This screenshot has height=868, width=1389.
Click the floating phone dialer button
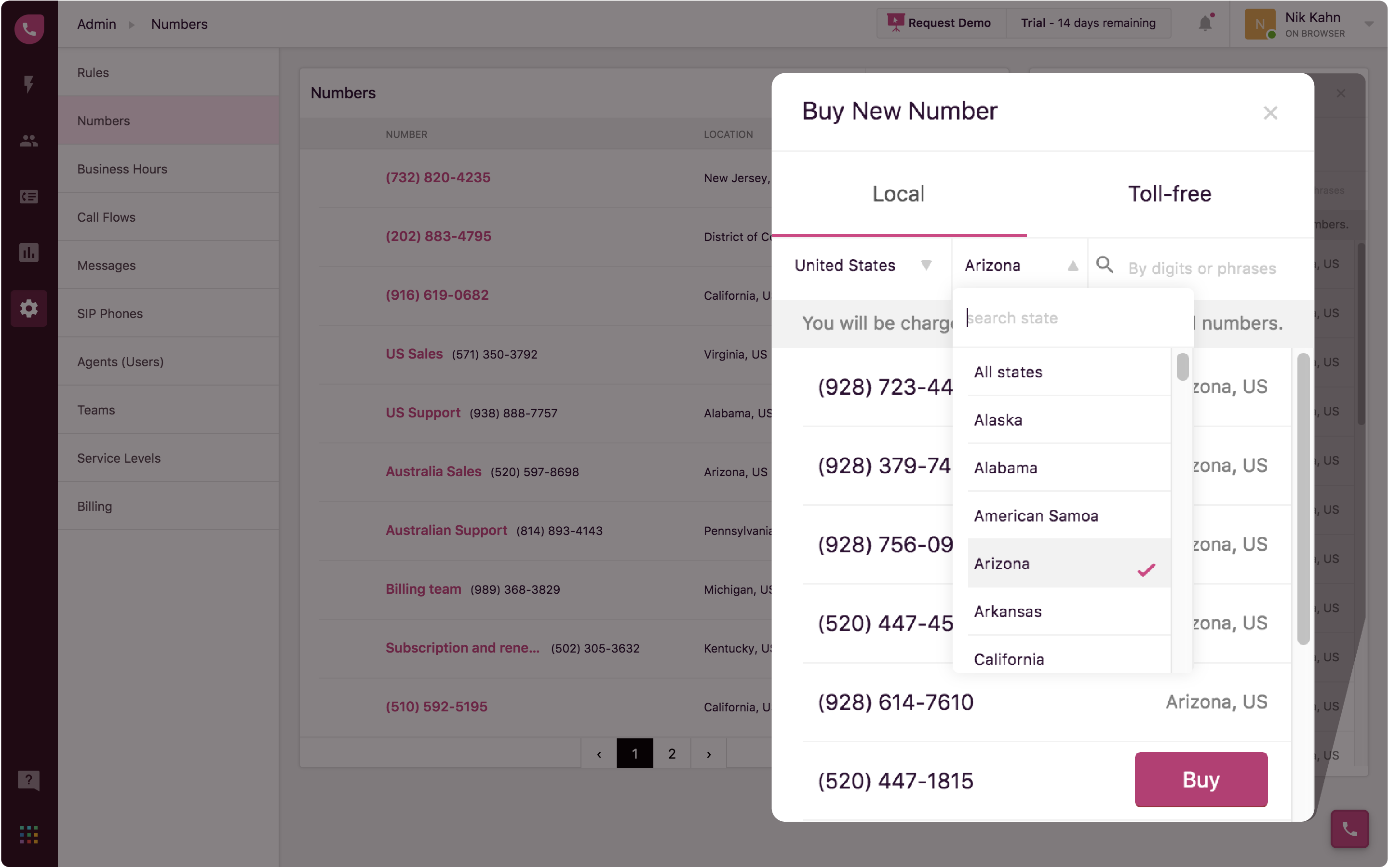[x=1349, y=828]
